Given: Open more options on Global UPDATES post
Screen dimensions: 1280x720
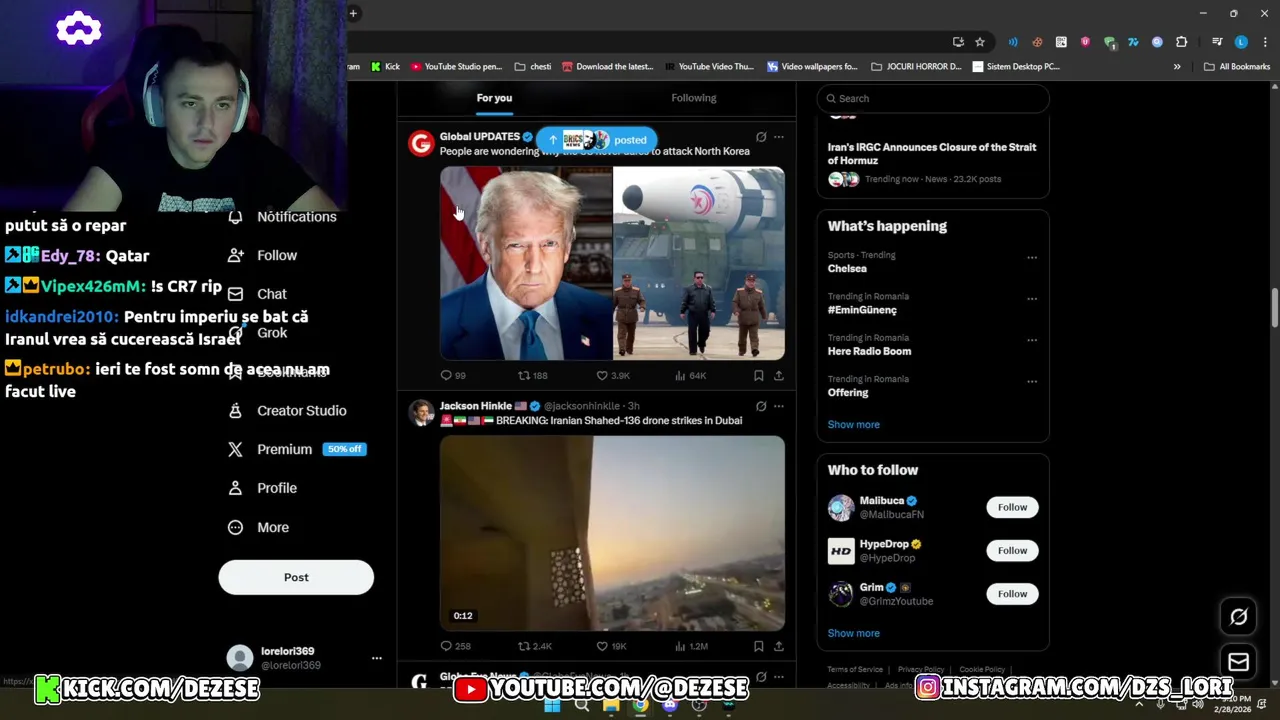Looking at the screenshot, I should click(779, 137).
